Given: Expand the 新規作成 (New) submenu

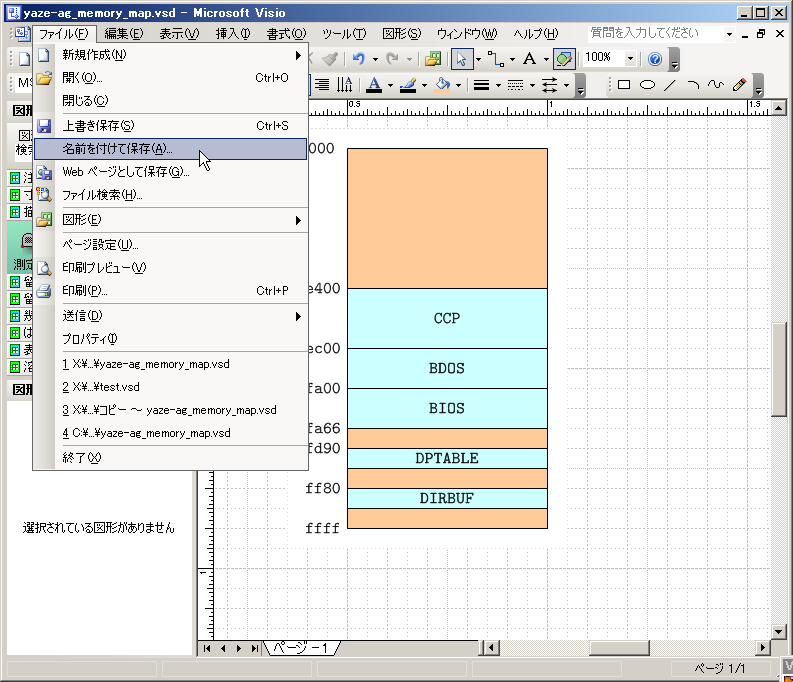Looking at the screenshot, I should point(170,55).
